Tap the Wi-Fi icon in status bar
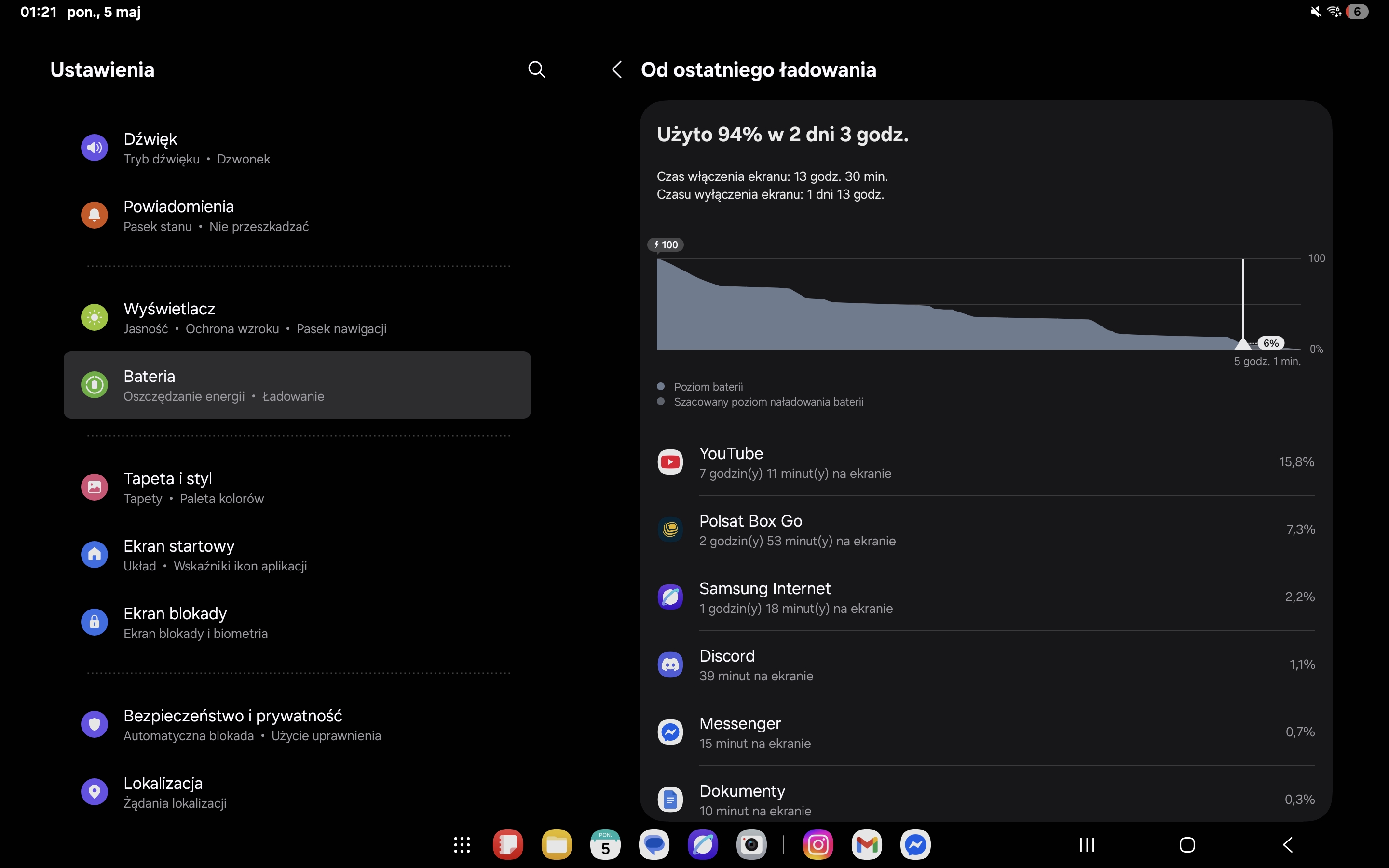Screen dimensions: 1389x868 (x=1335, y=12)
